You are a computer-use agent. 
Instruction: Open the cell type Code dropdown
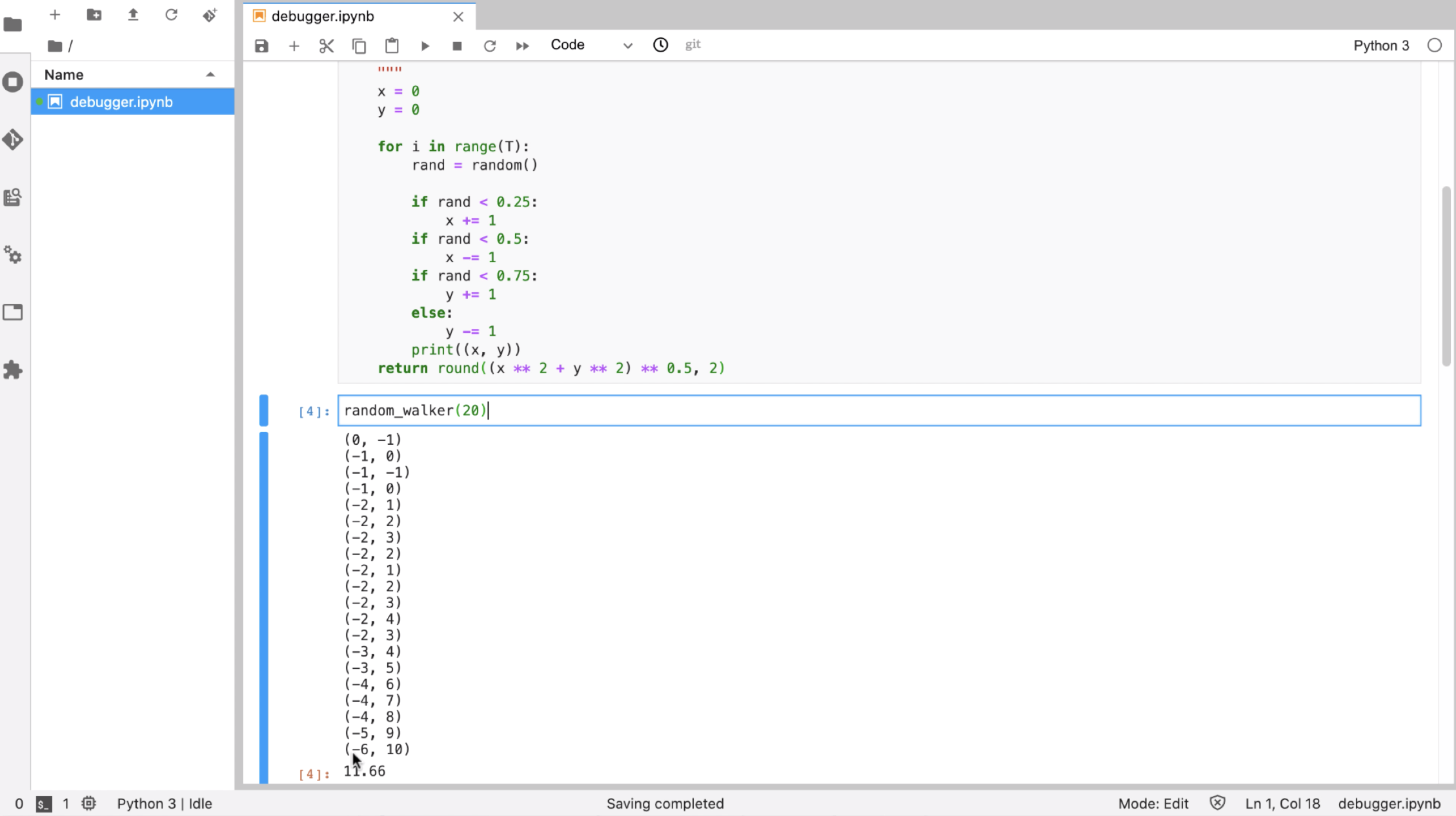point(591,45)
